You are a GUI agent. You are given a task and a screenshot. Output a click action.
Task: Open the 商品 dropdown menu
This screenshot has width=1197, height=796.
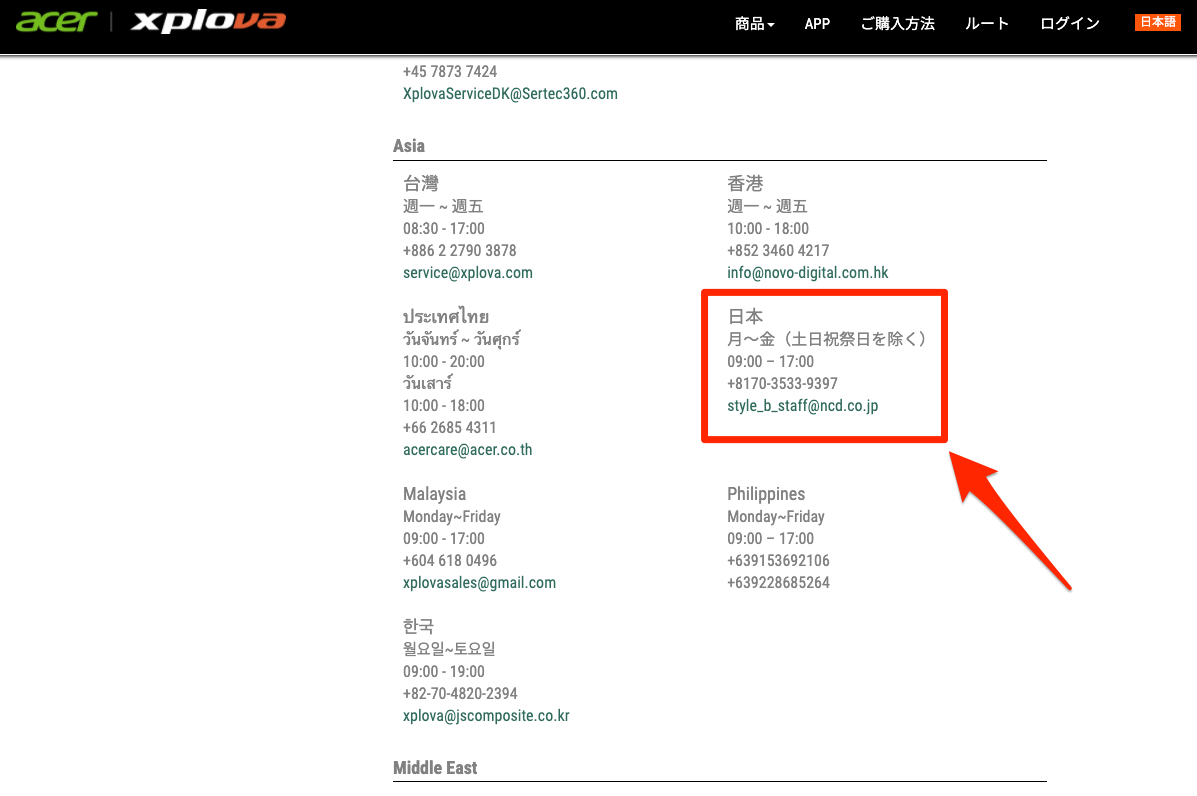click(754, 24)
